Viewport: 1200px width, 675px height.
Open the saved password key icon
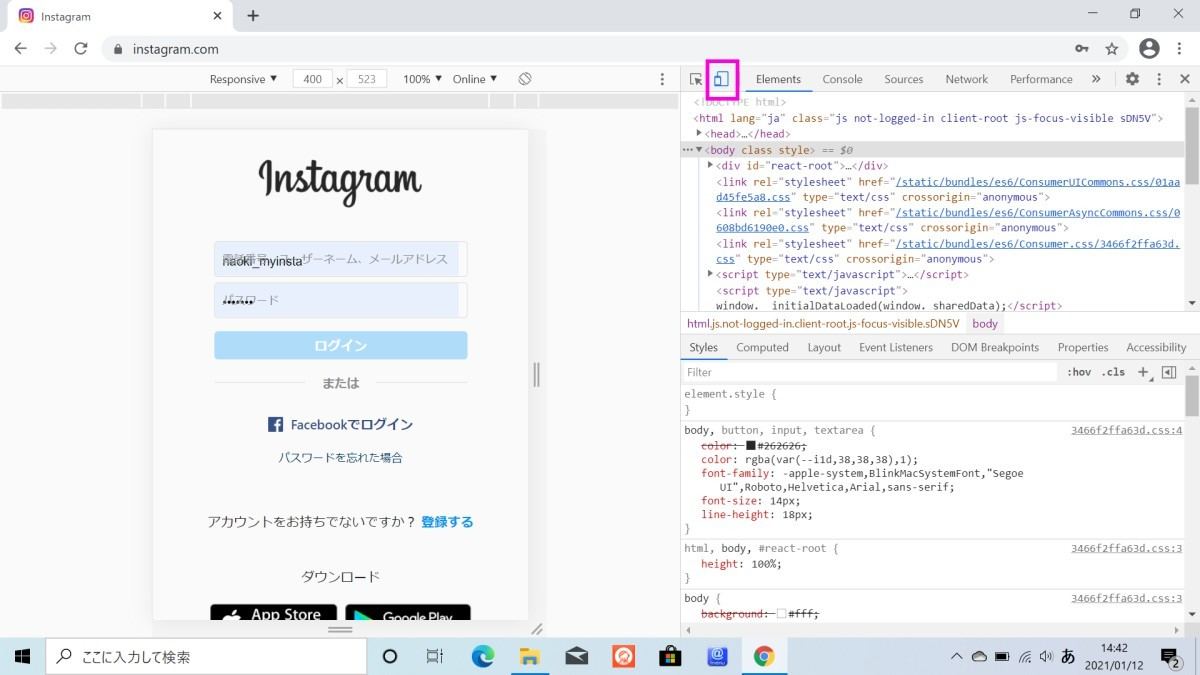tap(1081, 48)
